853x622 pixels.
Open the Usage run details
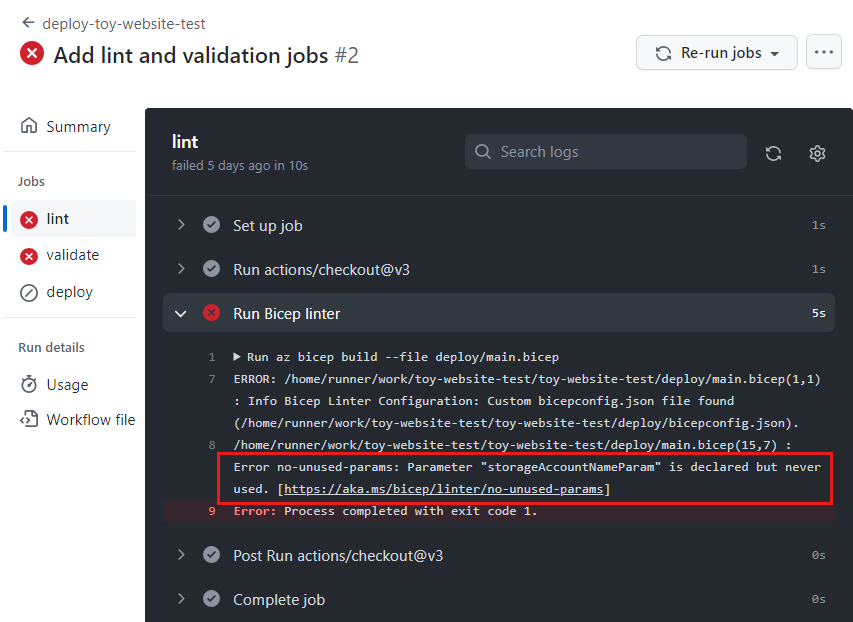point(69,385)
